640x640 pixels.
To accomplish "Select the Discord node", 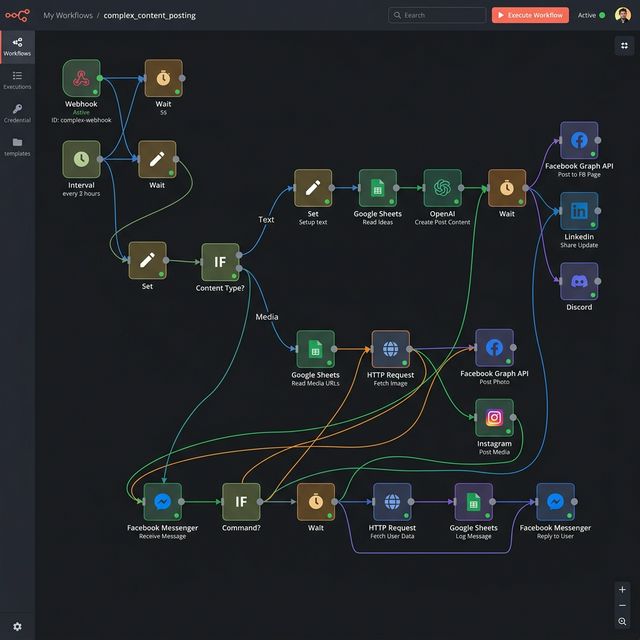I will coord(579,281).
